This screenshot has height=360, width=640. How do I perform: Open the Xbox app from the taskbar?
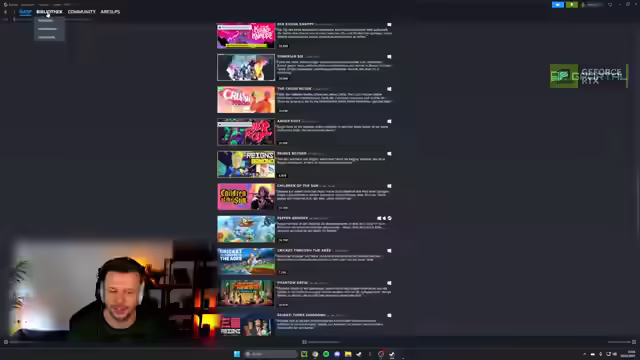pyautogui.click(x=304, y=354)
